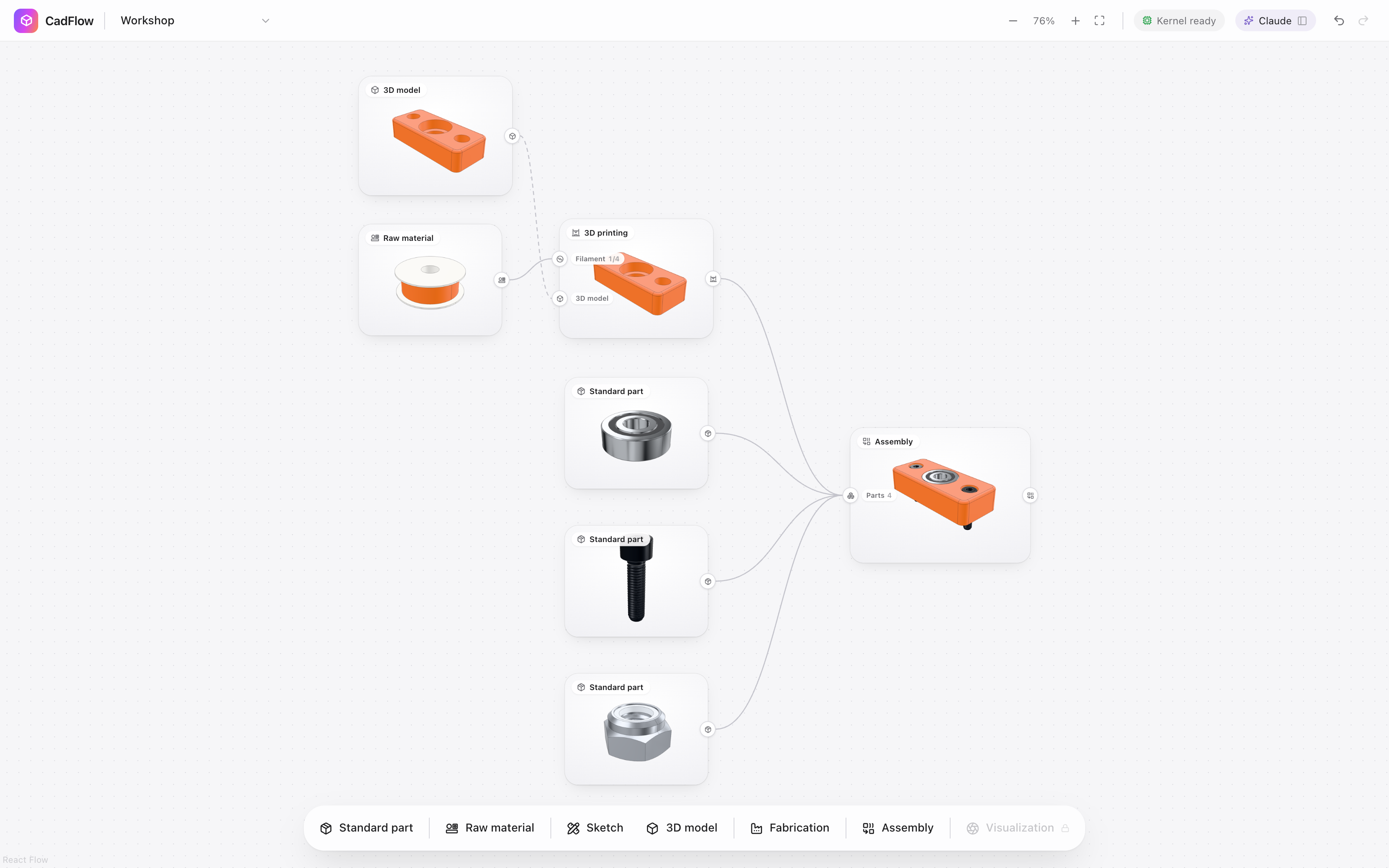This screenshot has height=868, width=1389.
Task: Click the Filament input port on 3D printing
Action: (560, 259)
